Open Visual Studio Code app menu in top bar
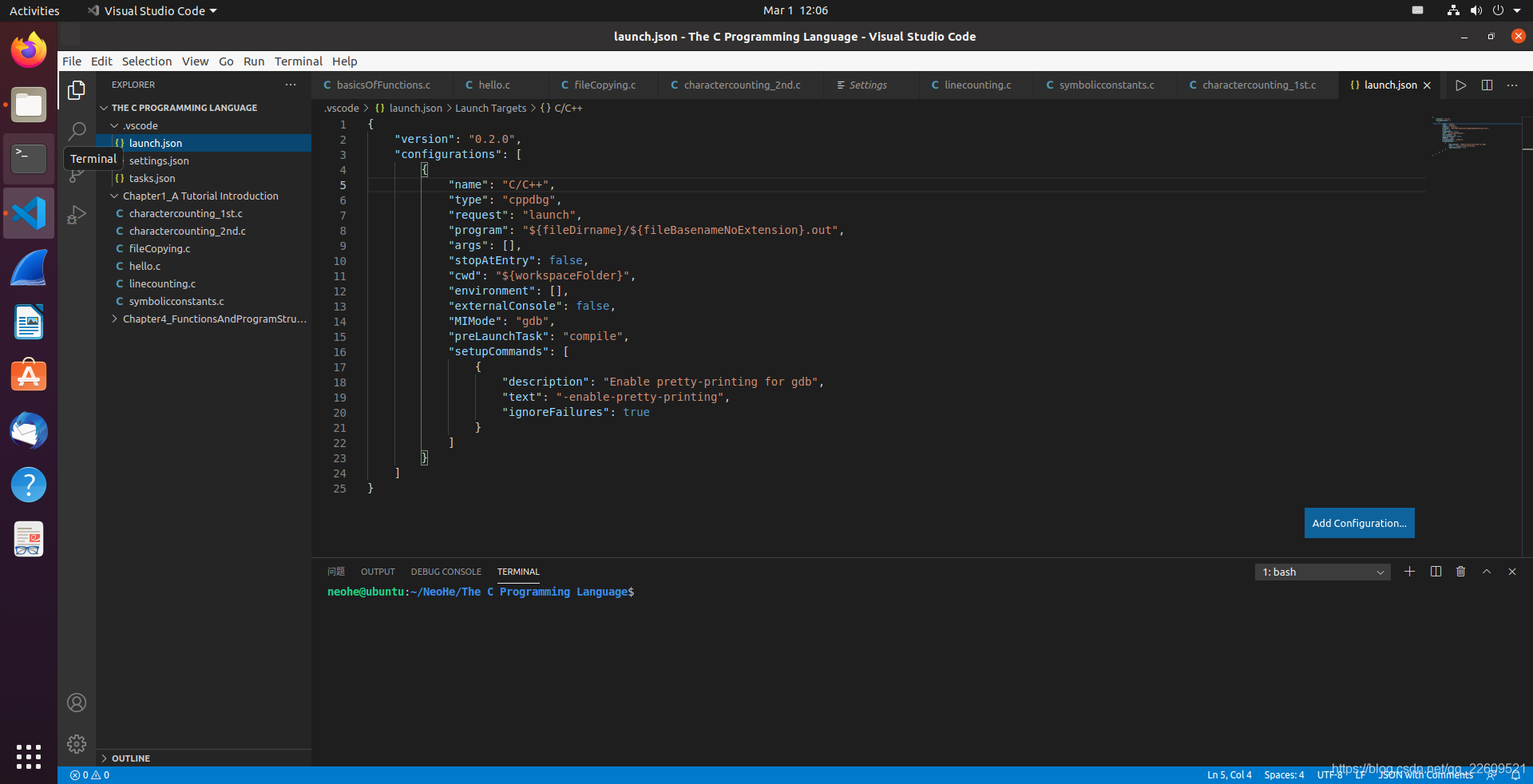 tap(153, 10)
